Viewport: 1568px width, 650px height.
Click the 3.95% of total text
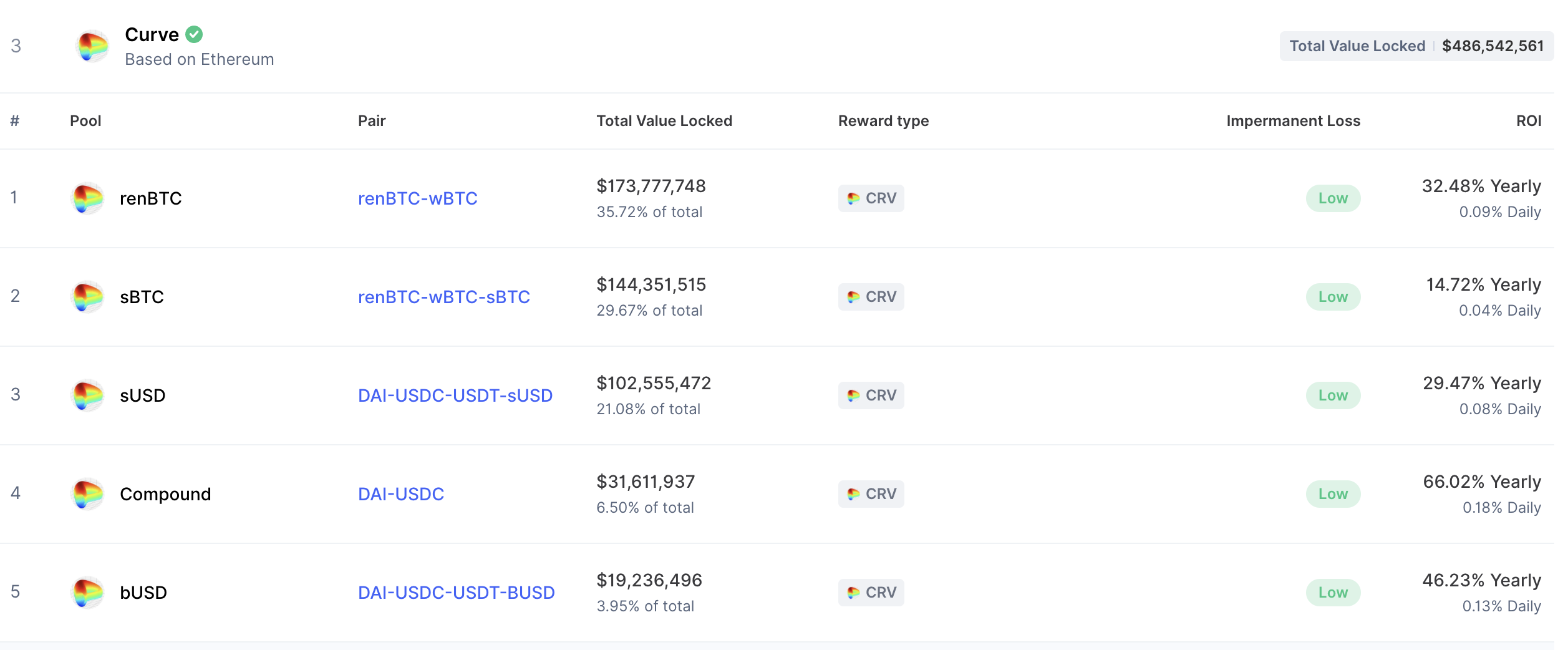(645, 606)
